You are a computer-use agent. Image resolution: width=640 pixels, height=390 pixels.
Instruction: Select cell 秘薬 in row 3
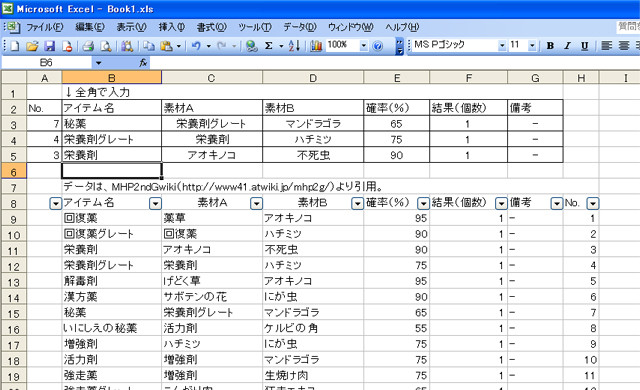click(111, 124)
